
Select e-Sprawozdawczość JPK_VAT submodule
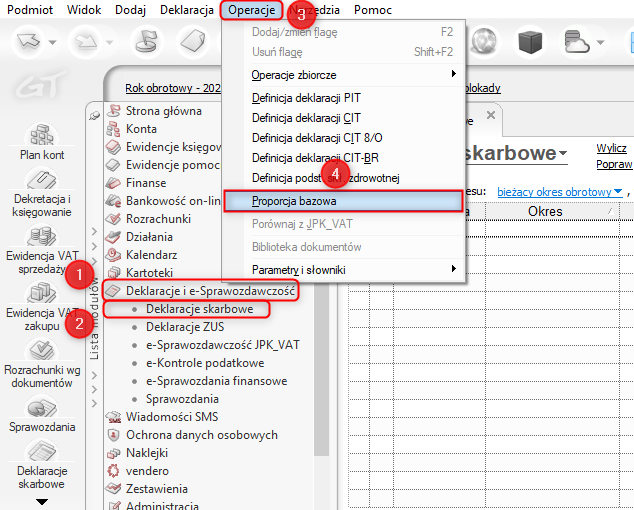coord(223,345)
